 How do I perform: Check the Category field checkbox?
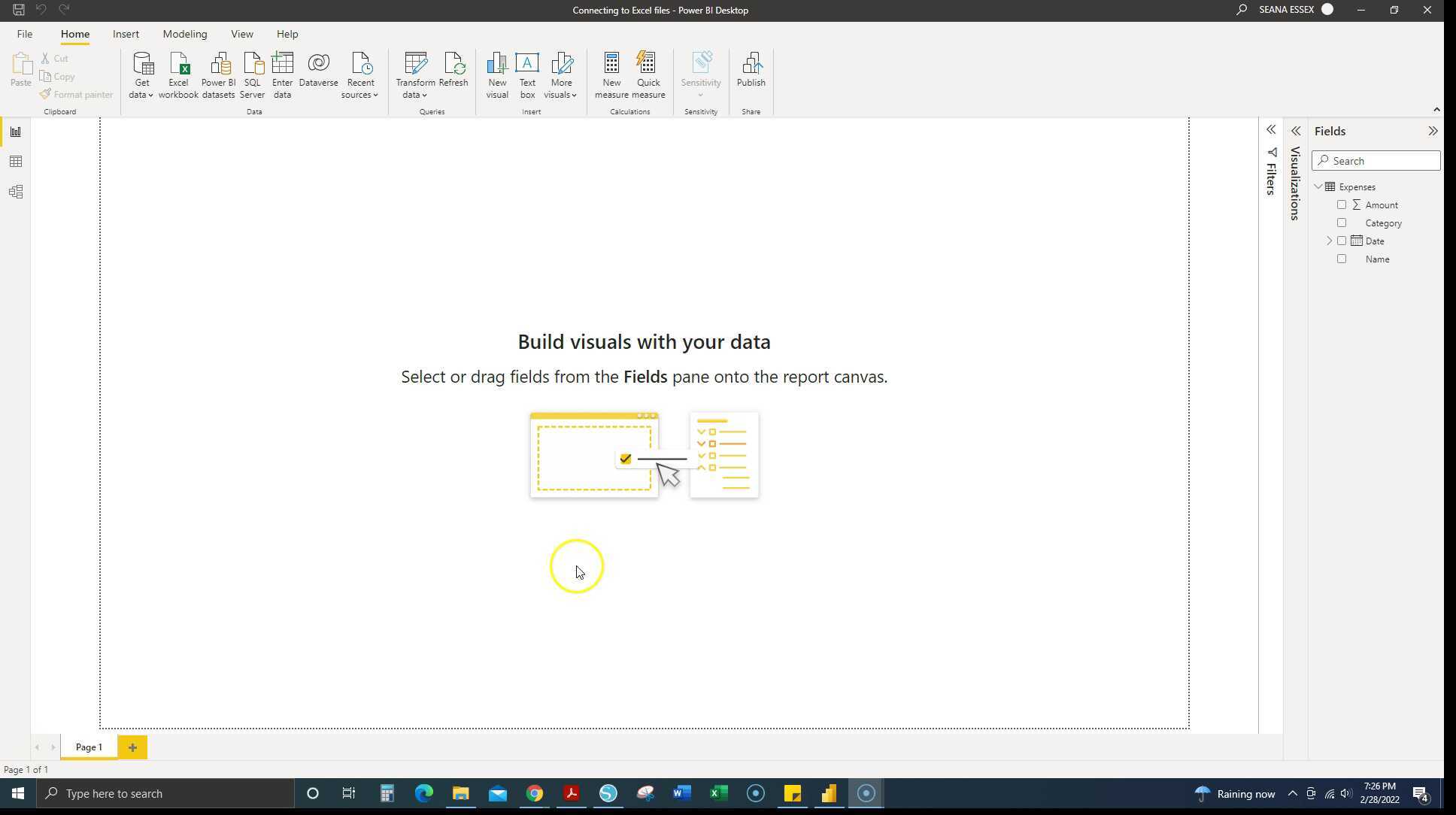pos(1342,223)
